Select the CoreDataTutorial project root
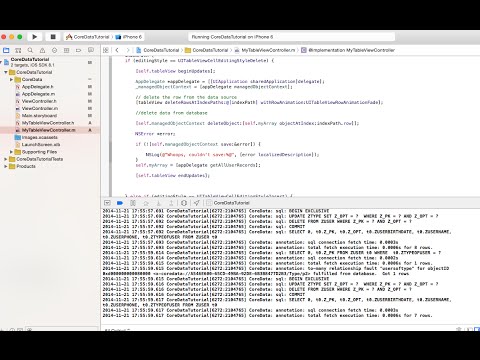The width and height of the screenshot is (480, 360). [50, 62]
